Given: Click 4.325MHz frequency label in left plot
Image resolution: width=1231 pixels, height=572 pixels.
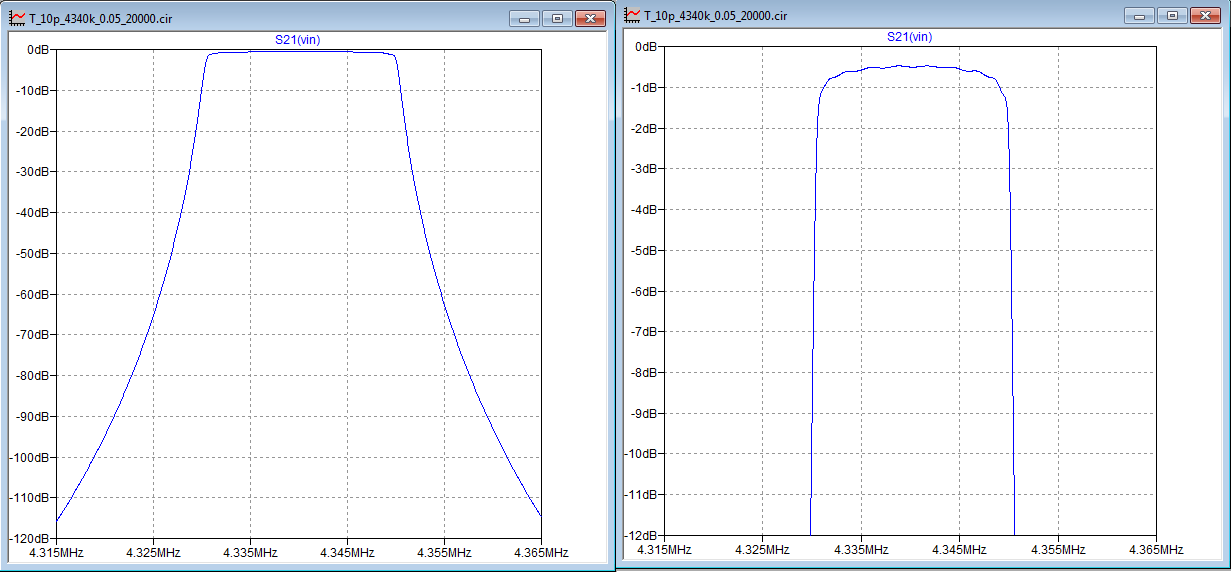Looking at the screenshot, I should (x=153, y=552).
